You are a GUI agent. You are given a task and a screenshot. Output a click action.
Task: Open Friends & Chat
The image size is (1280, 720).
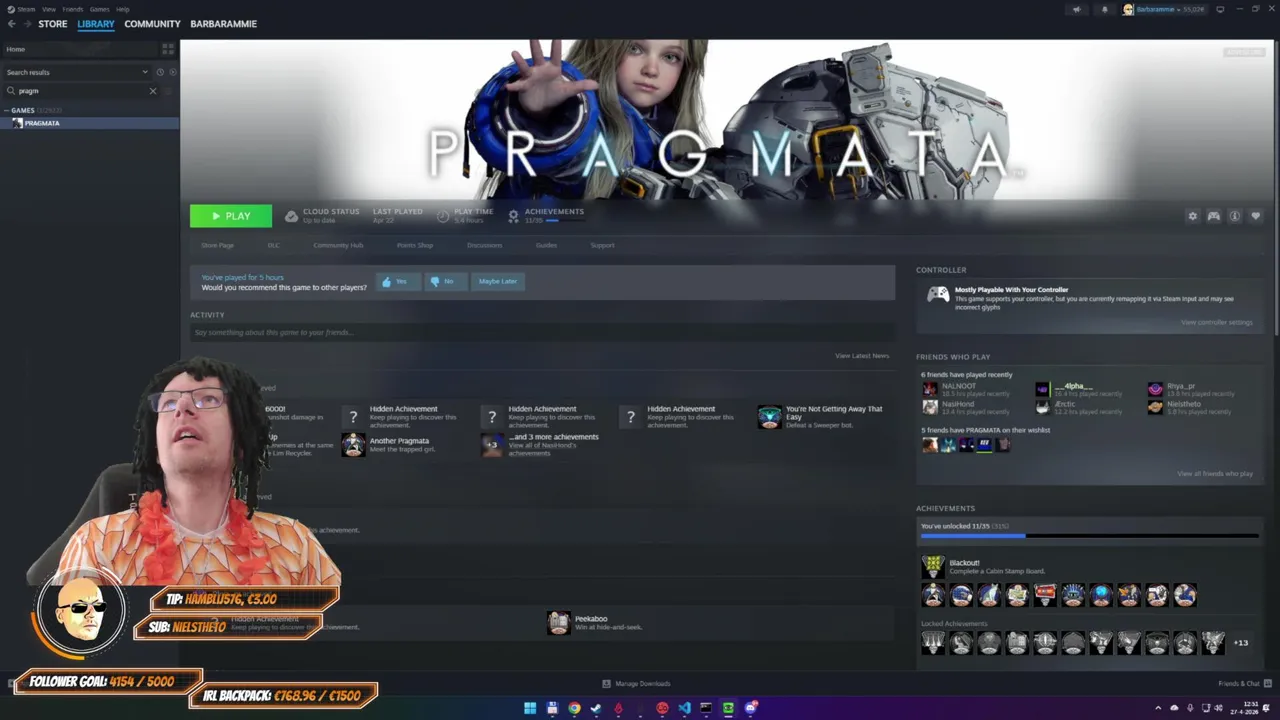pos(1243,684)
